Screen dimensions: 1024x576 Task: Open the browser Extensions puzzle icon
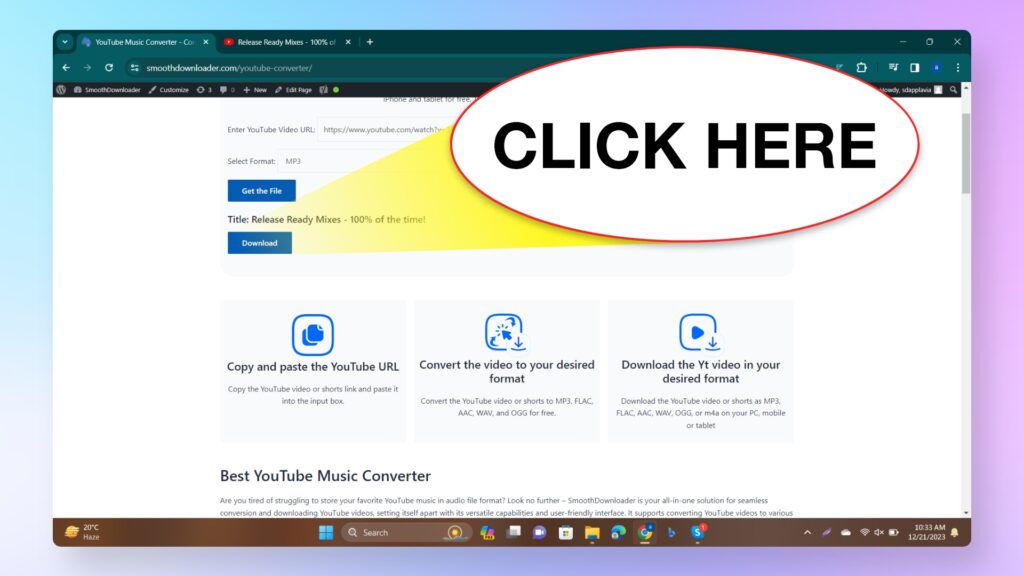(861, 67)
